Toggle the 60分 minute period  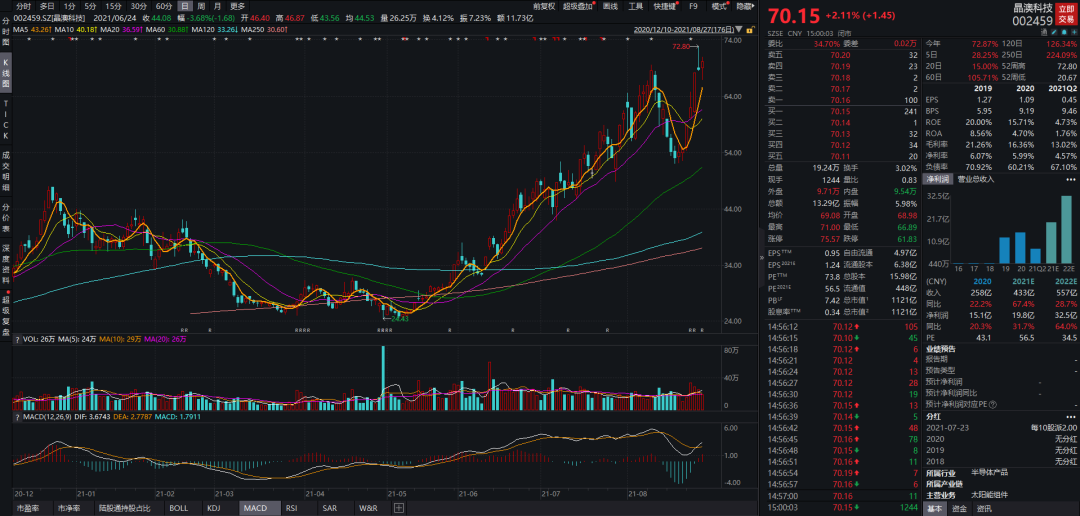164,6
